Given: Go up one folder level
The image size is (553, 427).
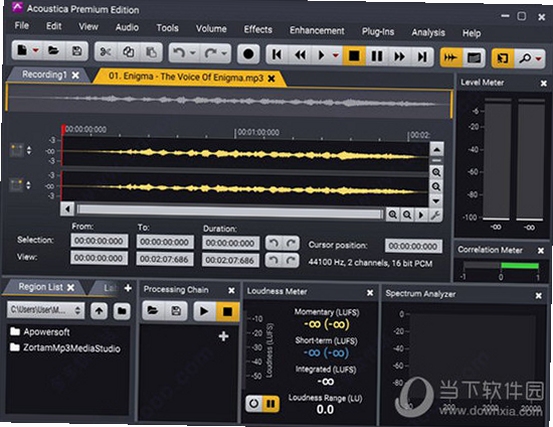Looking at the screenshot, I should coord(99,311).
